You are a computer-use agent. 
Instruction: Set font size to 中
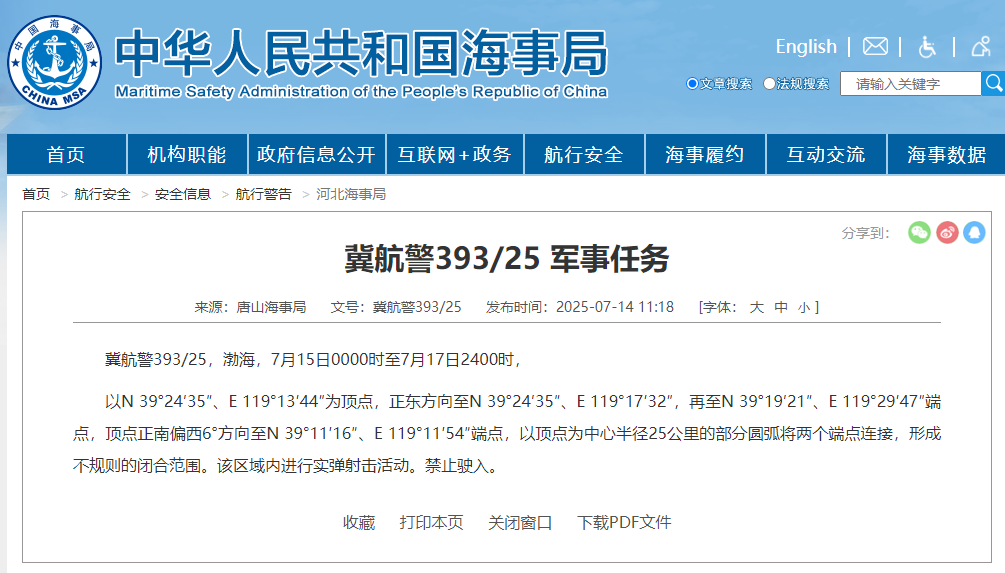tap(781, 307)
